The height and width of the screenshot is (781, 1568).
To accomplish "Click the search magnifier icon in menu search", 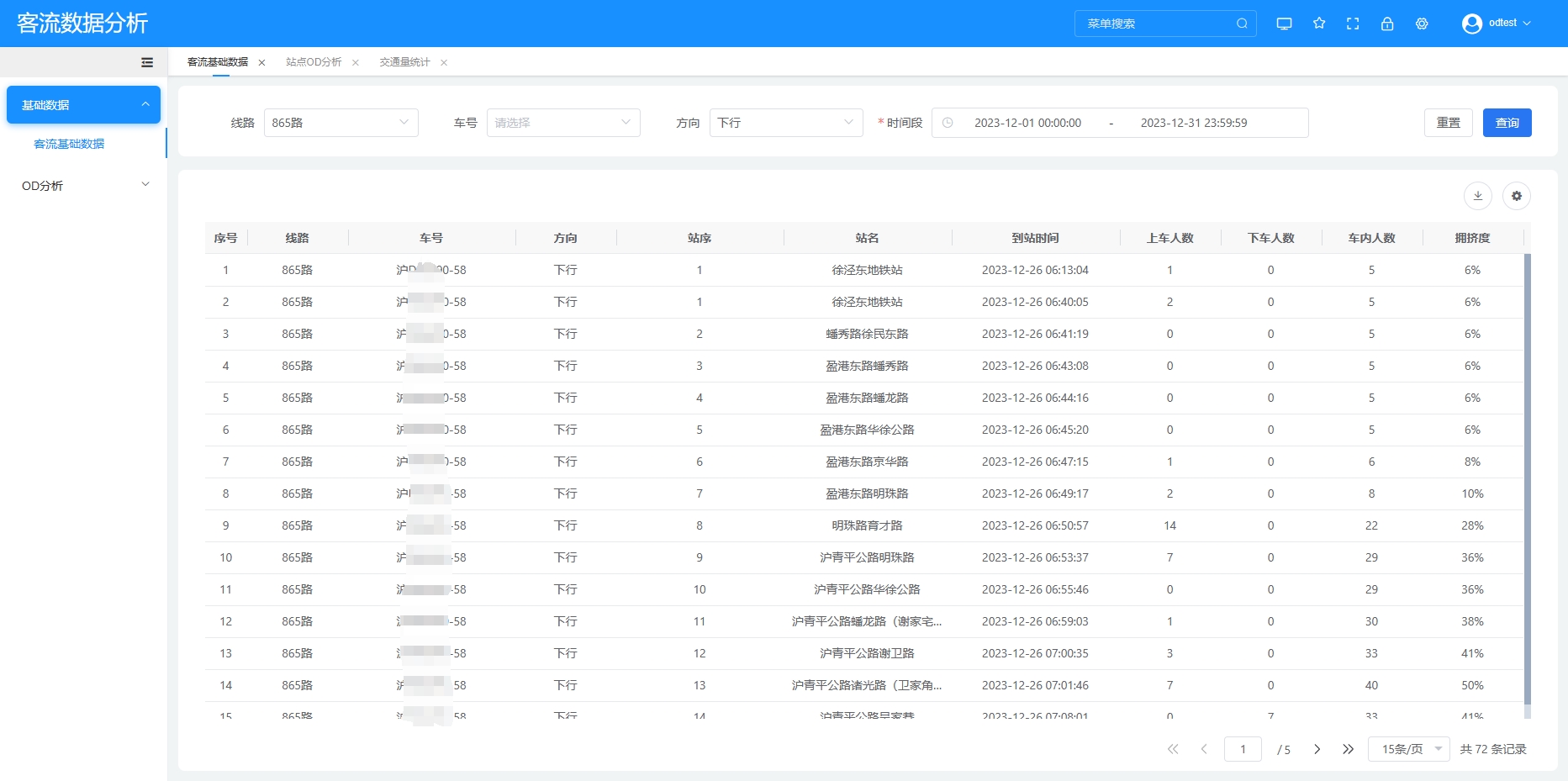I will [x=1242, y=24].
